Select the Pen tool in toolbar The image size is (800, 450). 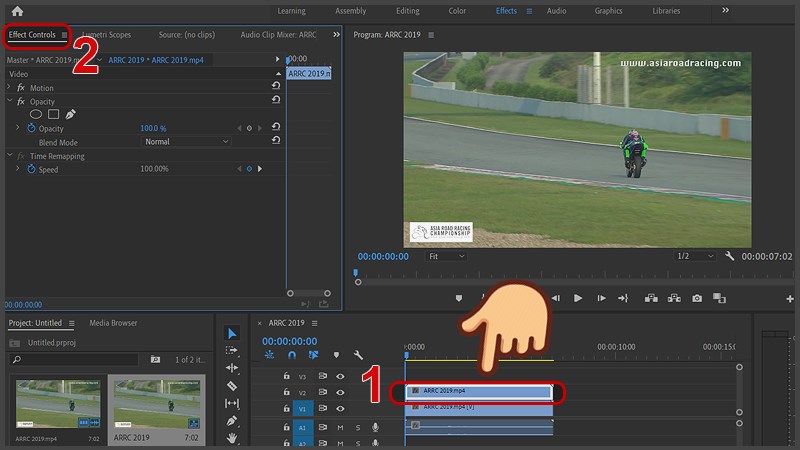[x=232, y=421]
